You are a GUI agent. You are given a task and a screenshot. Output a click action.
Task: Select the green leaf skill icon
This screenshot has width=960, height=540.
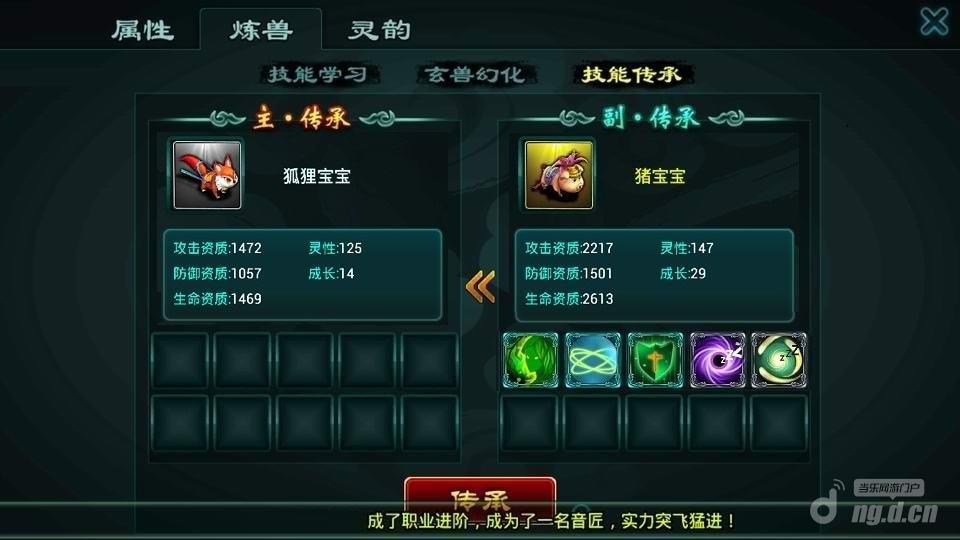point(530,360)
